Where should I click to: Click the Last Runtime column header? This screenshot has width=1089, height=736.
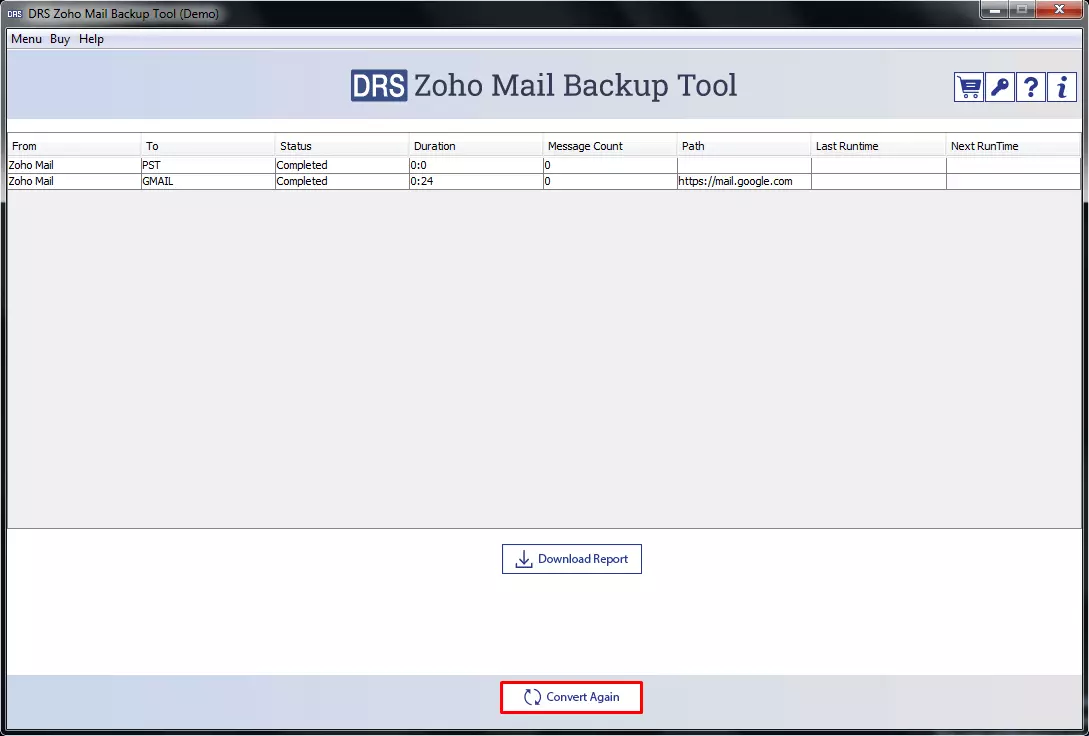click(x=879, y=146)
